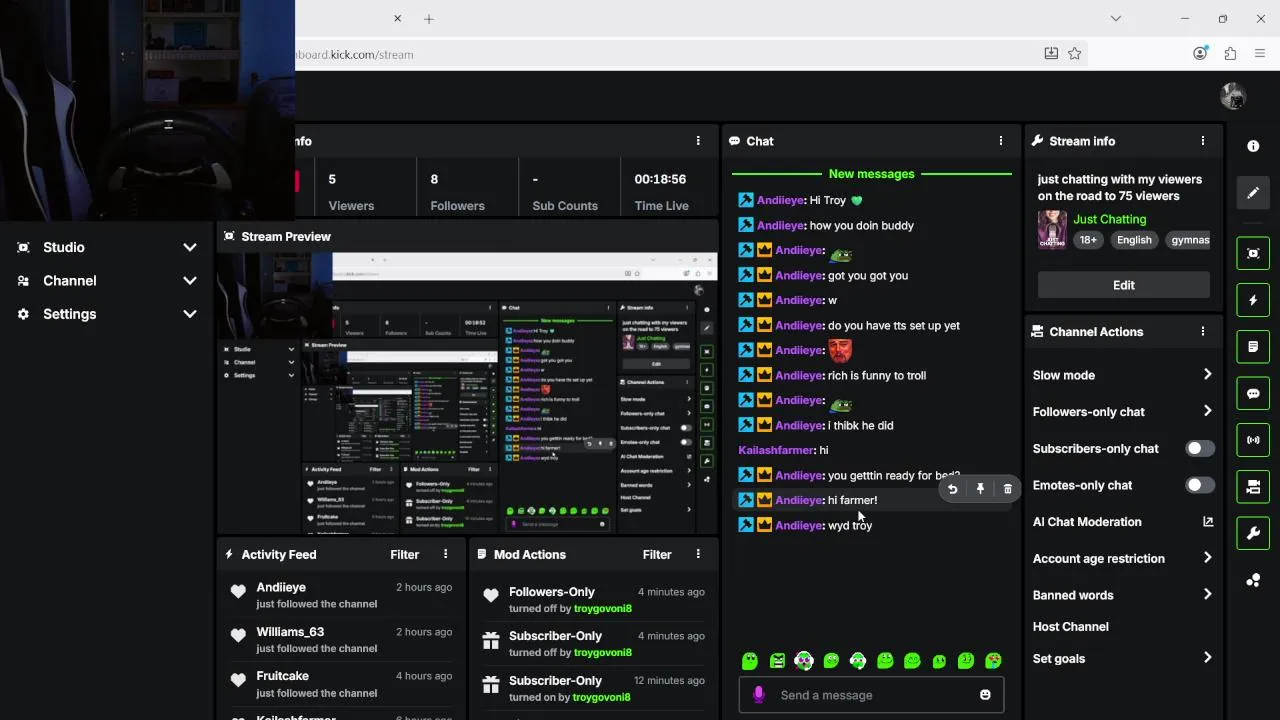The width and height of the screenshot is (1280, 720).
Task: Open the profile avatar menu
Action: tap(1233, 96)
